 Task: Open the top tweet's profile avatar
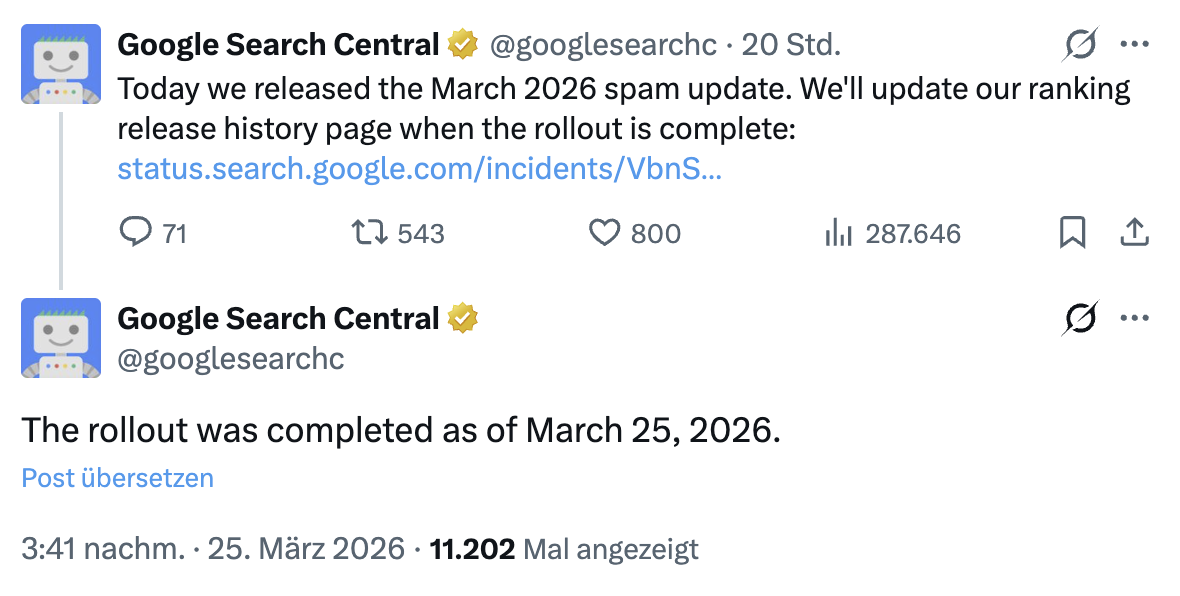tap(61, 64)
